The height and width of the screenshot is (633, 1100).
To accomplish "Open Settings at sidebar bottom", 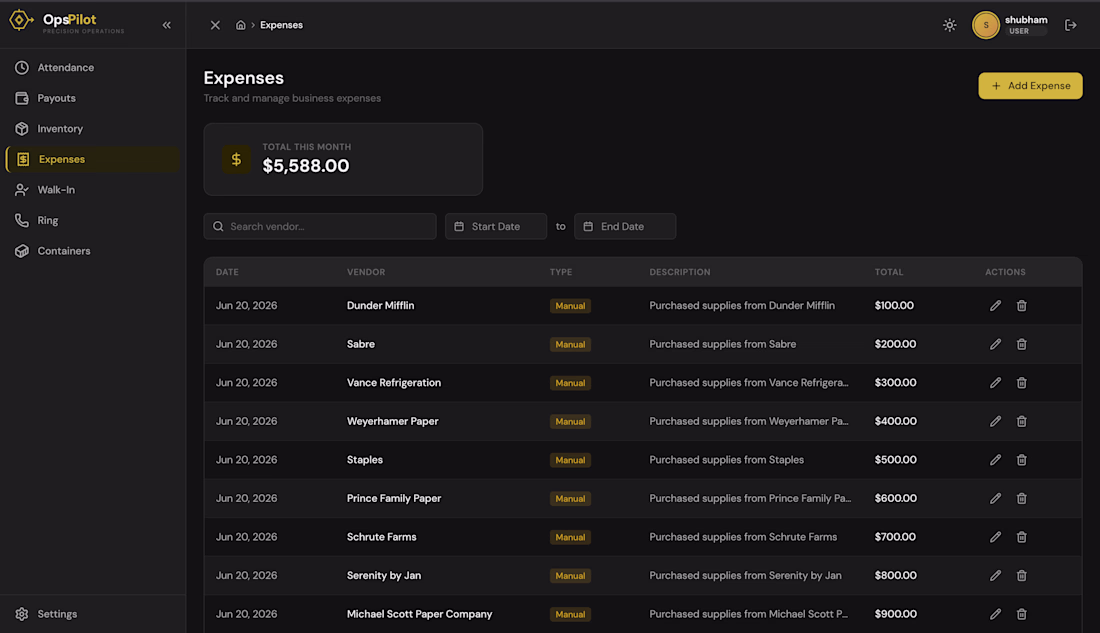I will [93, 614].
